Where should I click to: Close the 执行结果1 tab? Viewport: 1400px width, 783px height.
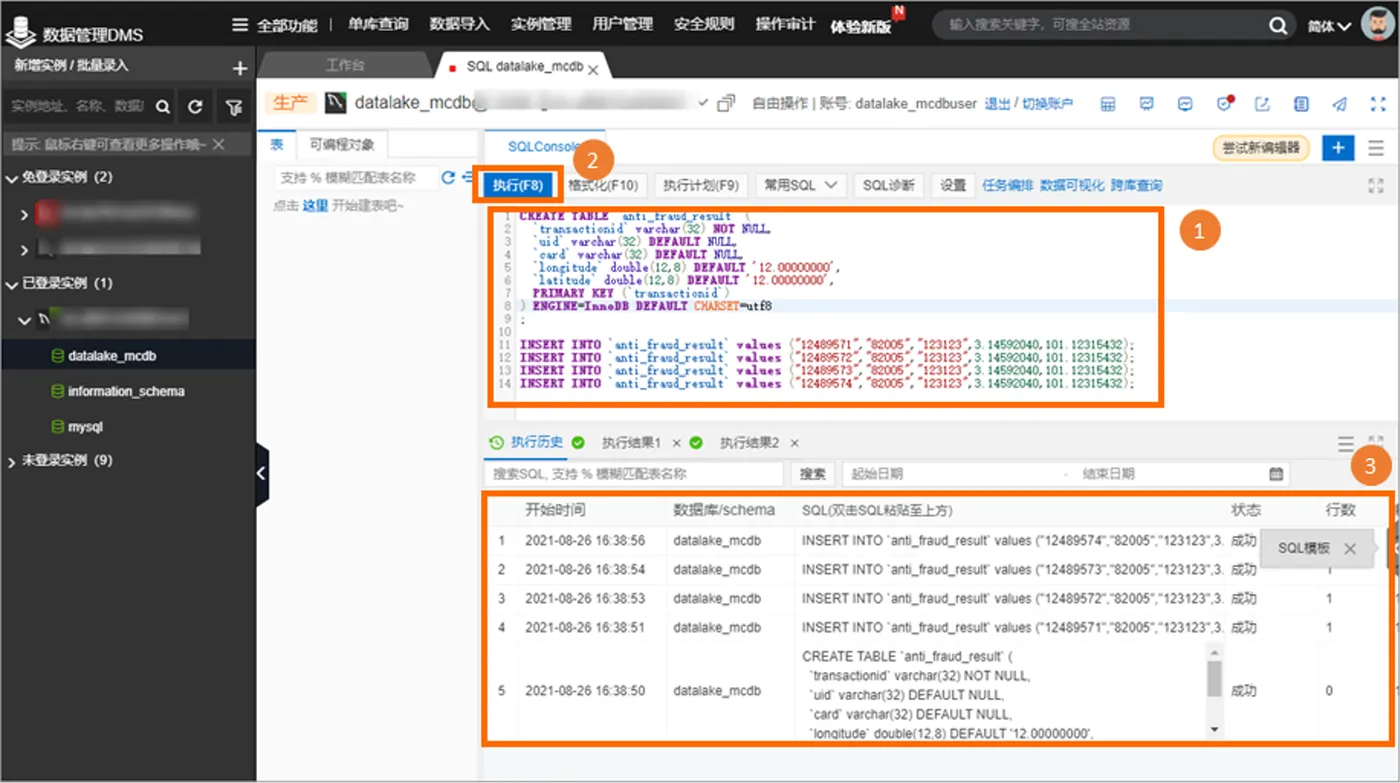[x=676, y=443]
